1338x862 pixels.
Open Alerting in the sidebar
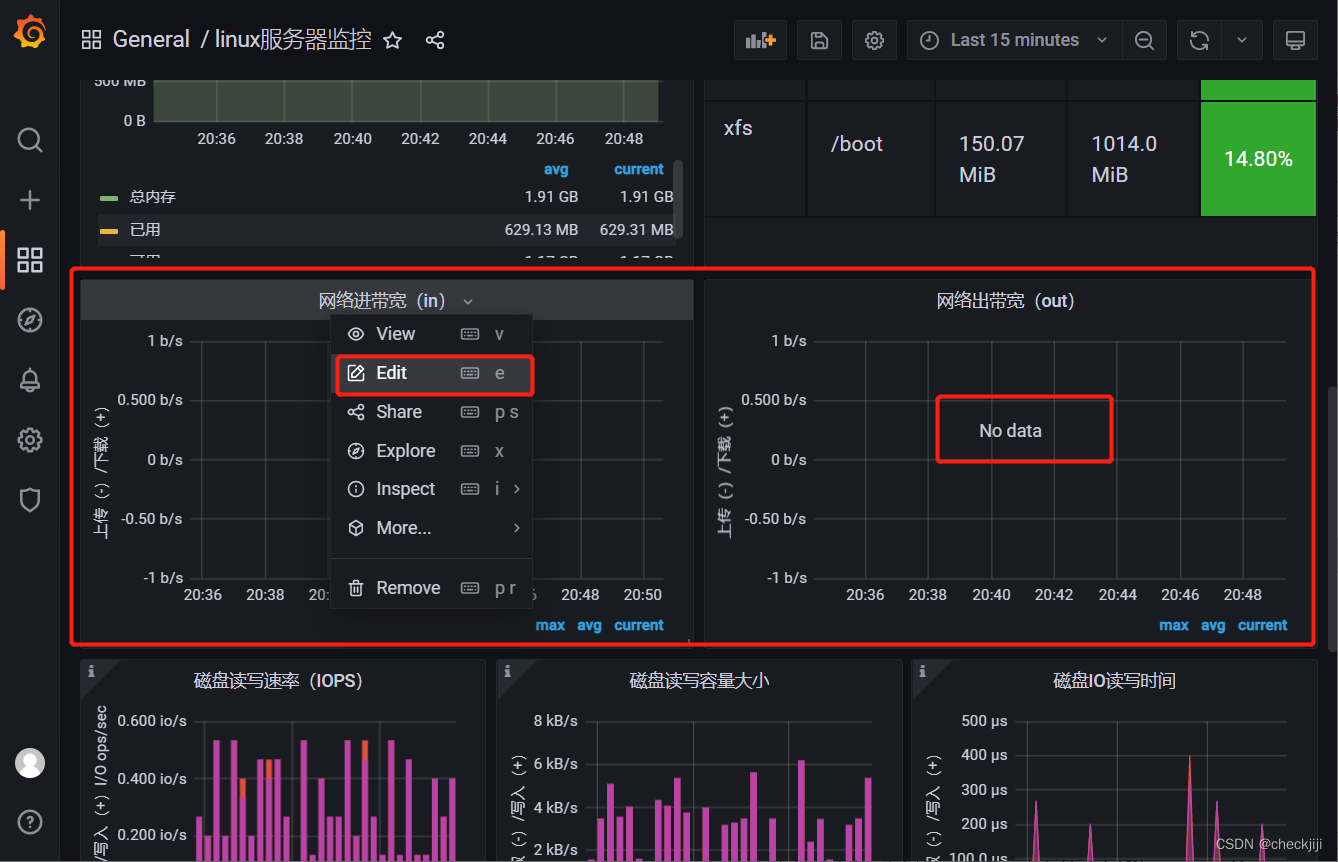(30, 380)
